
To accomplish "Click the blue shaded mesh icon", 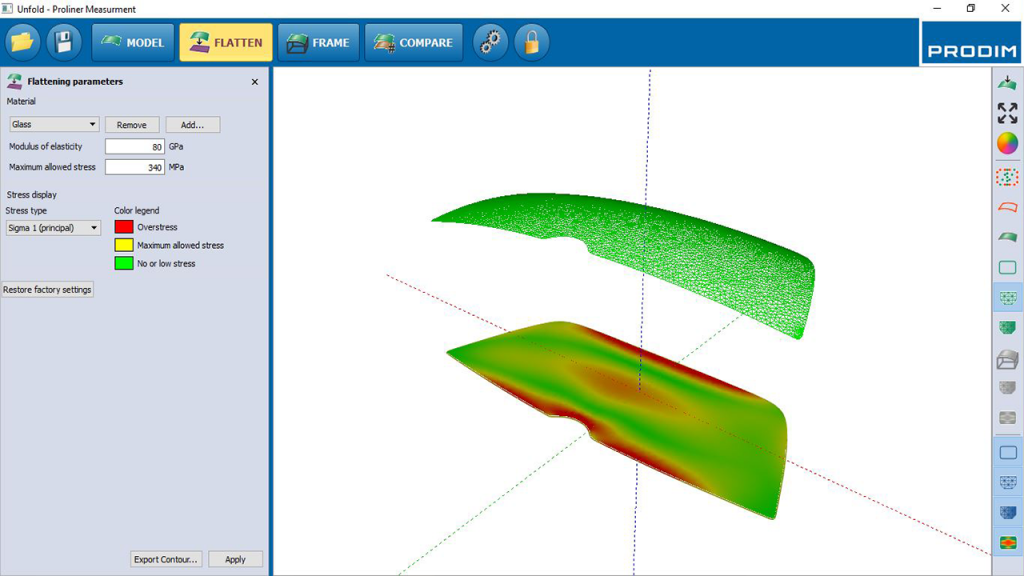I will click(1007, 513).
